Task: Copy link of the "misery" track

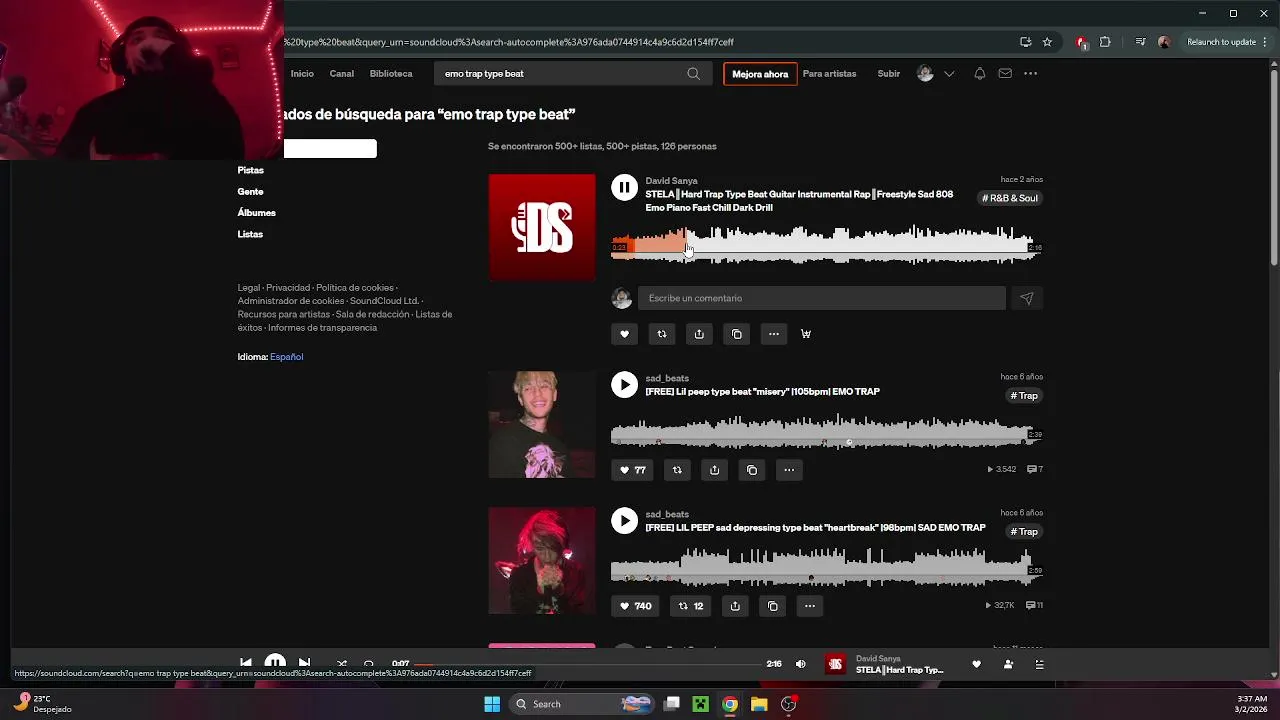Action: [x=752, y=470]
